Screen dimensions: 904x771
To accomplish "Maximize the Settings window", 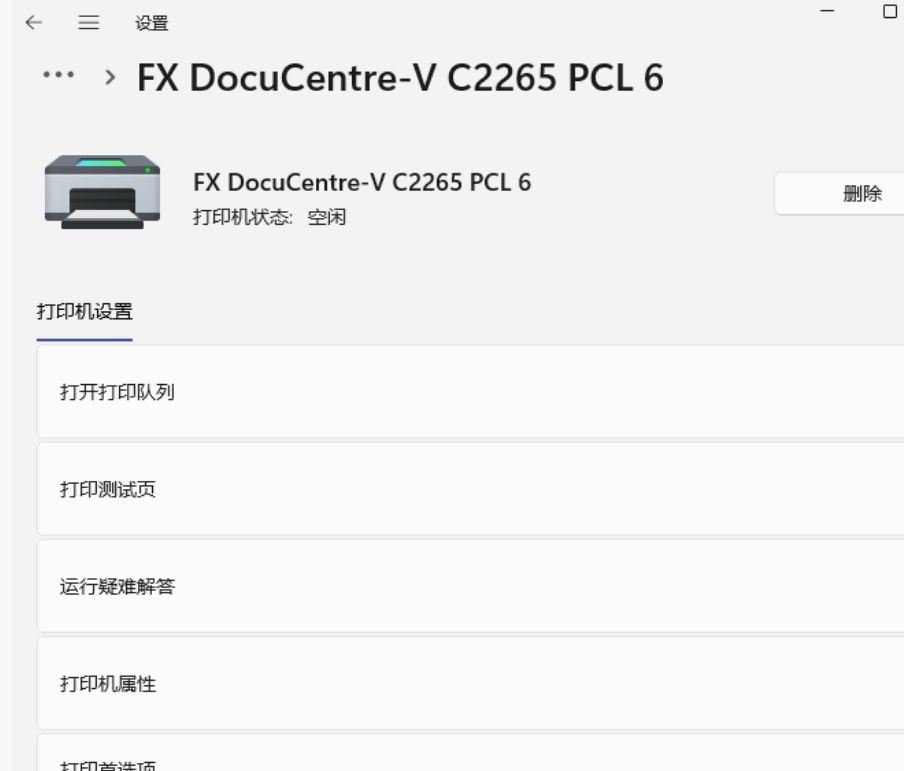I will (890, 12).
